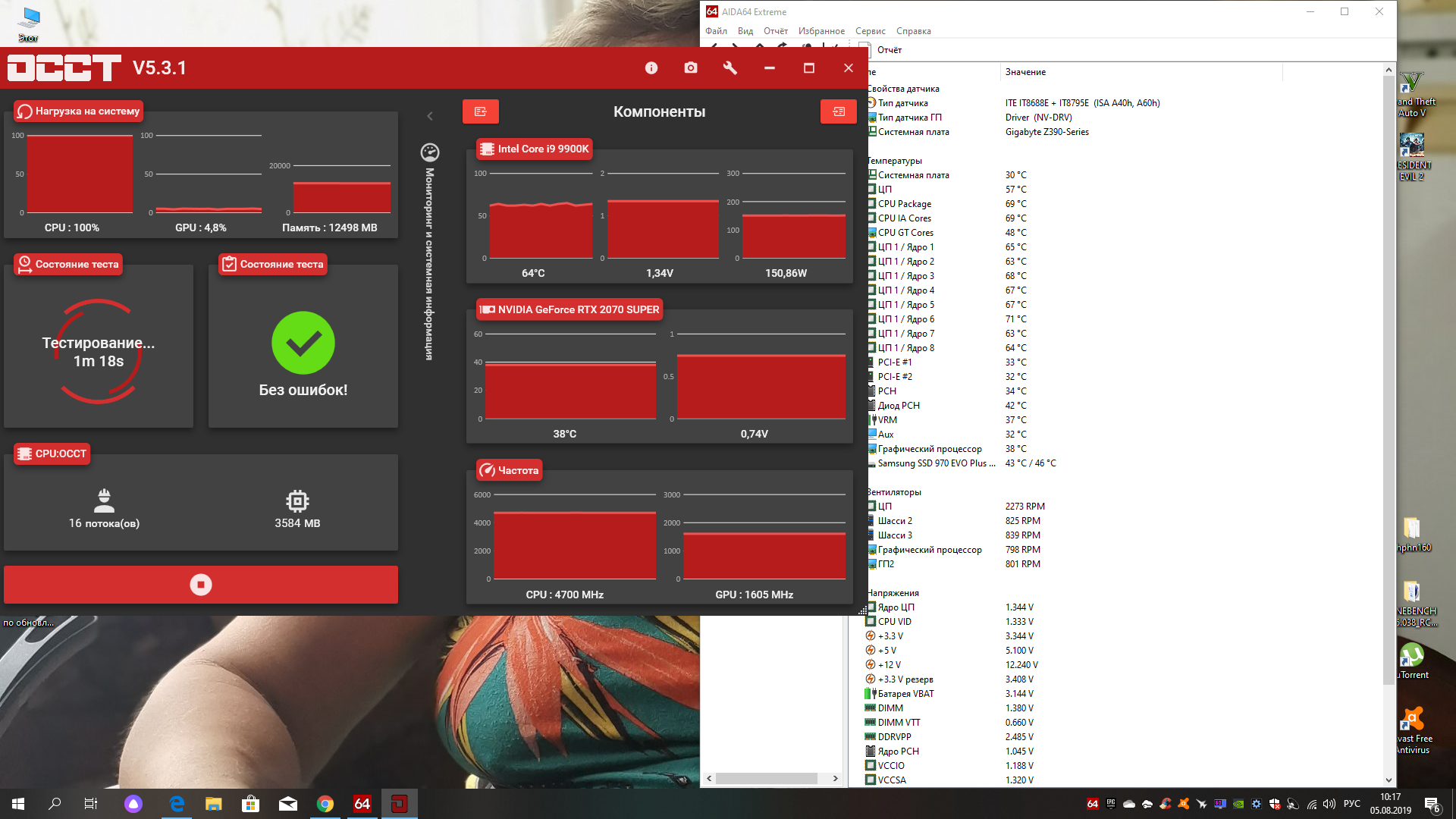The image size is (1456, 819).
Task: Open OCCT settings wrench icon
Action: pos(730,68)
